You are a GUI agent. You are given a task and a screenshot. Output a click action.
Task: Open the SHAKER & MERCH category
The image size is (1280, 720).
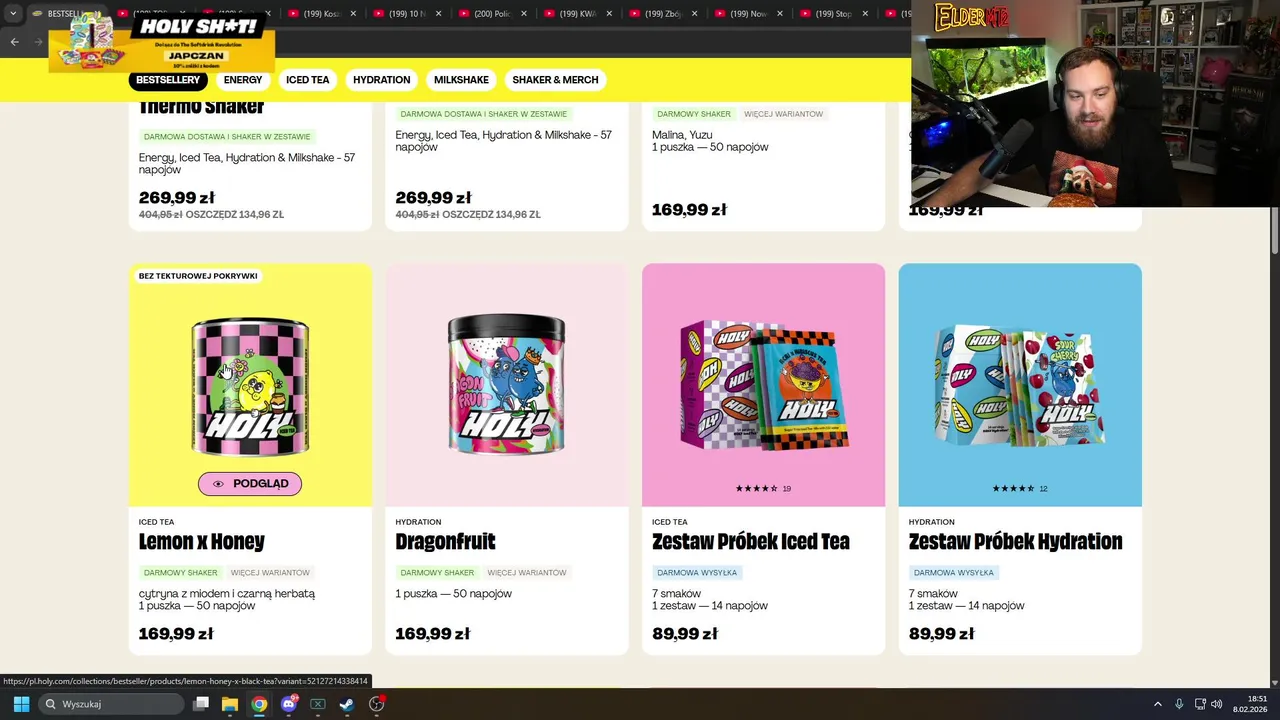point(555,80)
